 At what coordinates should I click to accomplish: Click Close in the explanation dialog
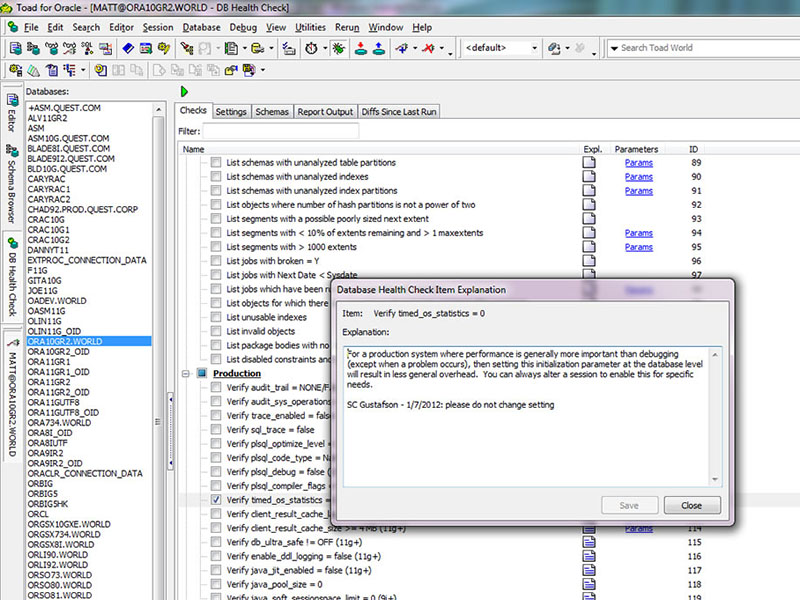[691, 505]
